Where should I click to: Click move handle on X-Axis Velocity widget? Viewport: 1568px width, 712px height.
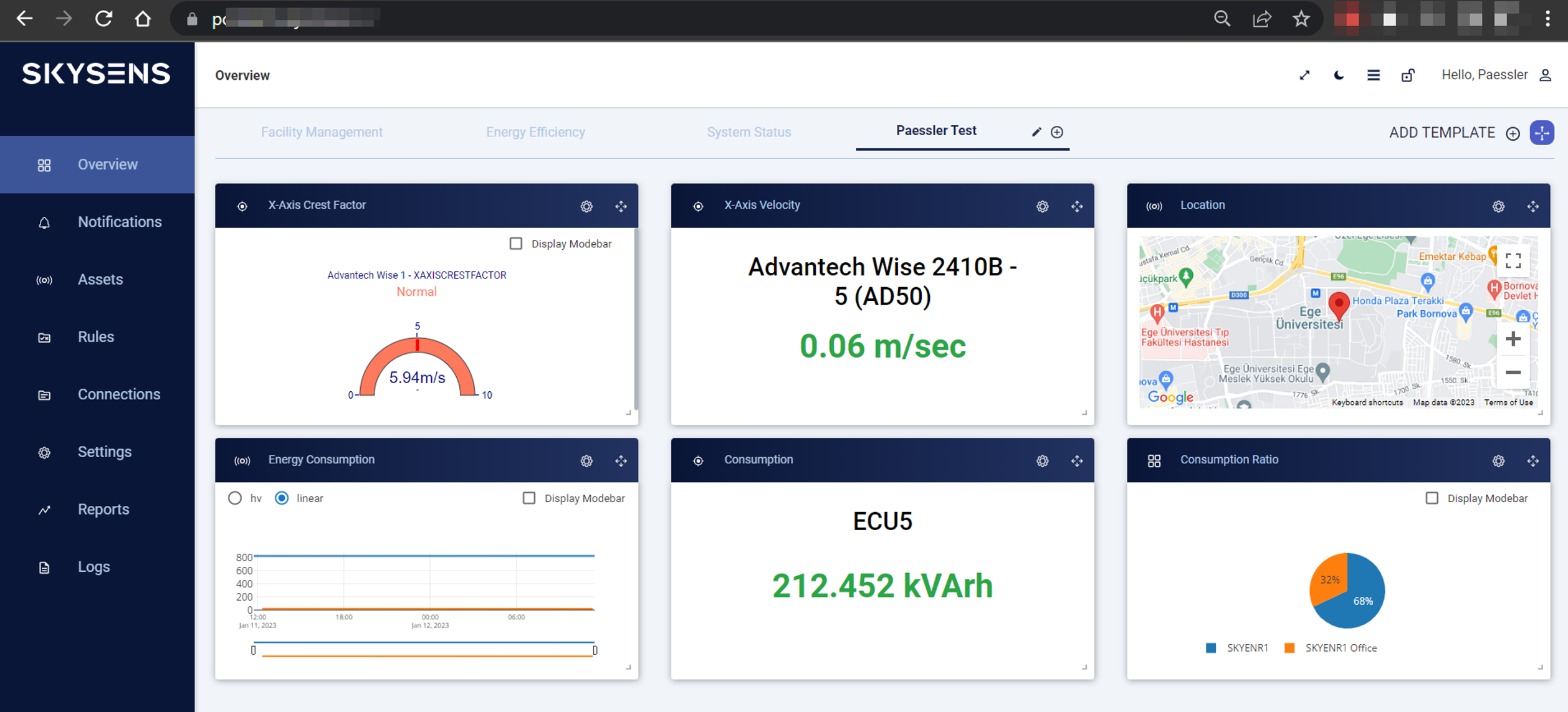1077,206
